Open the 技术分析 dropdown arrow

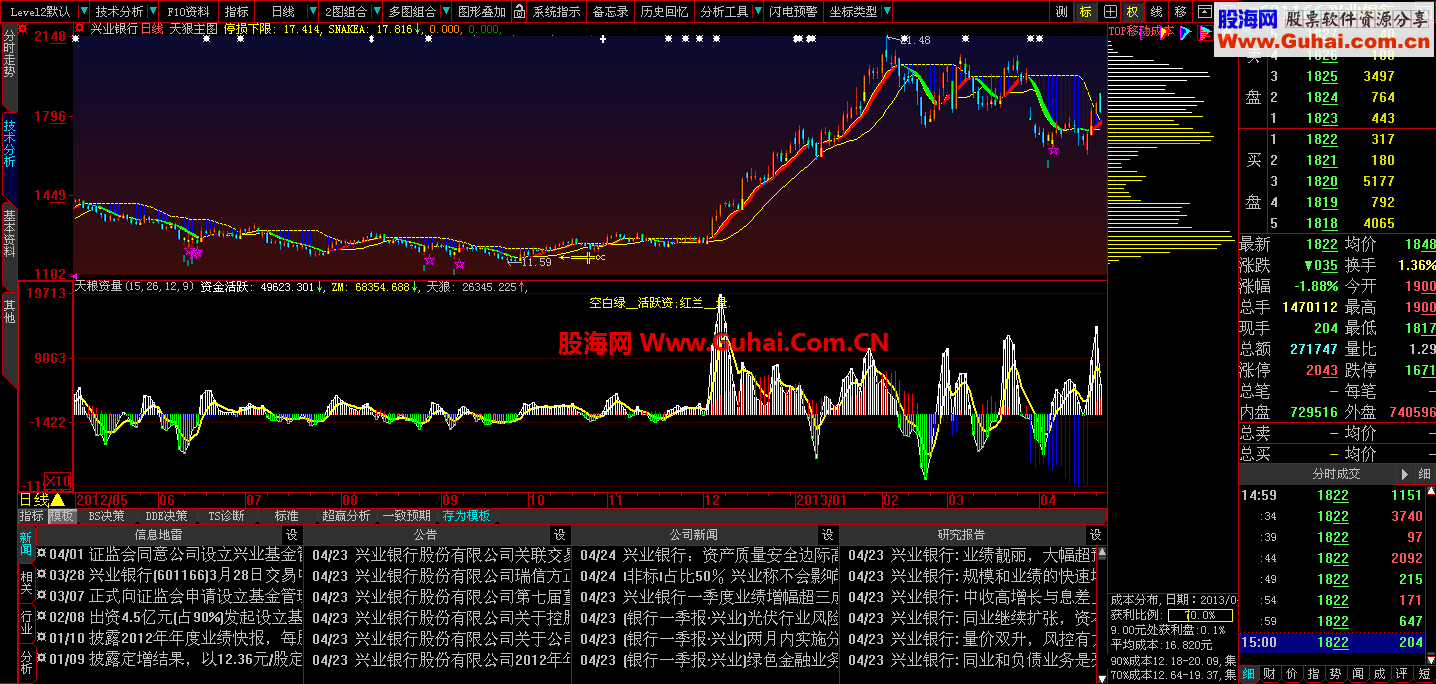[x=153, y=11]
